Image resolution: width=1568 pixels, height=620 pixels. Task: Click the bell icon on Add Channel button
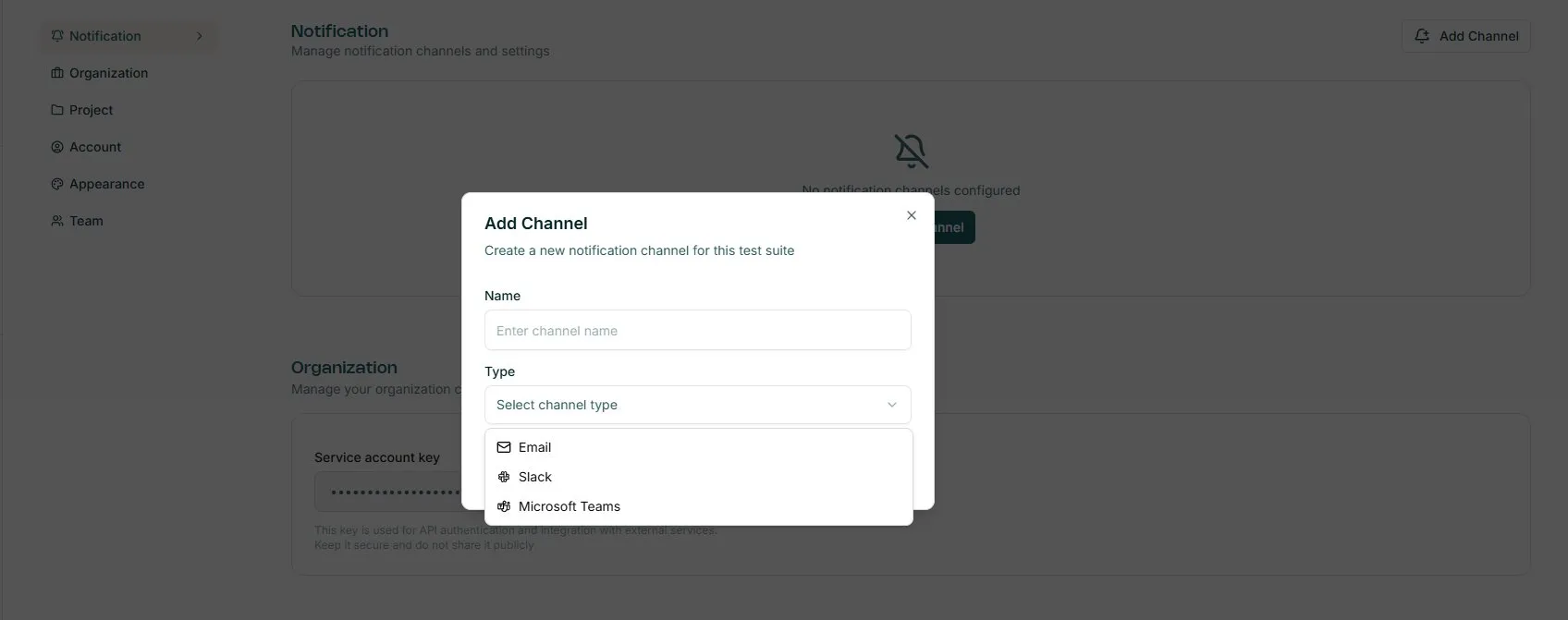(1422, 36)
